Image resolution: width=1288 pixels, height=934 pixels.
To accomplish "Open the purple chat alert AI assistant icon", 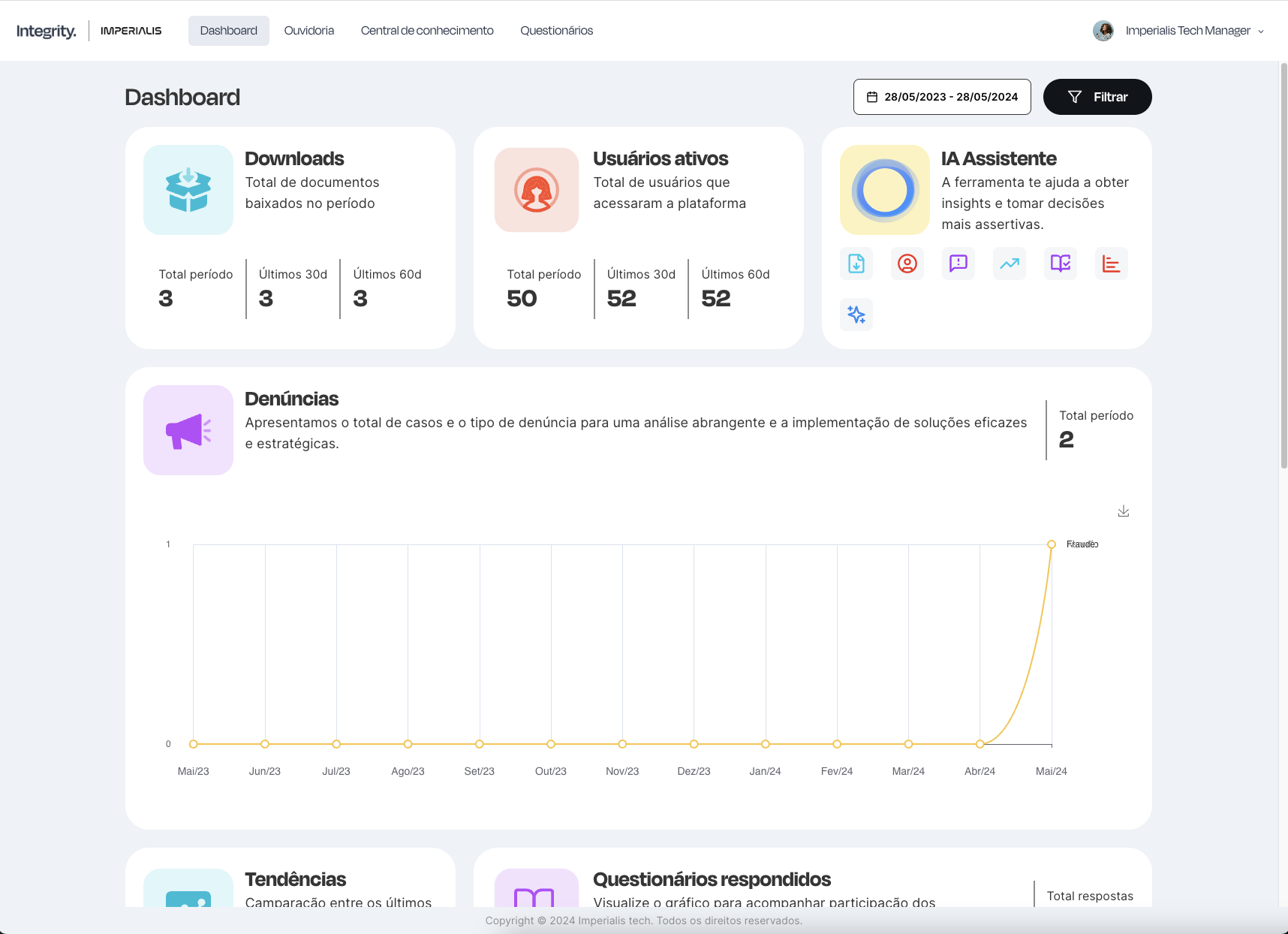I will [958, 264].
